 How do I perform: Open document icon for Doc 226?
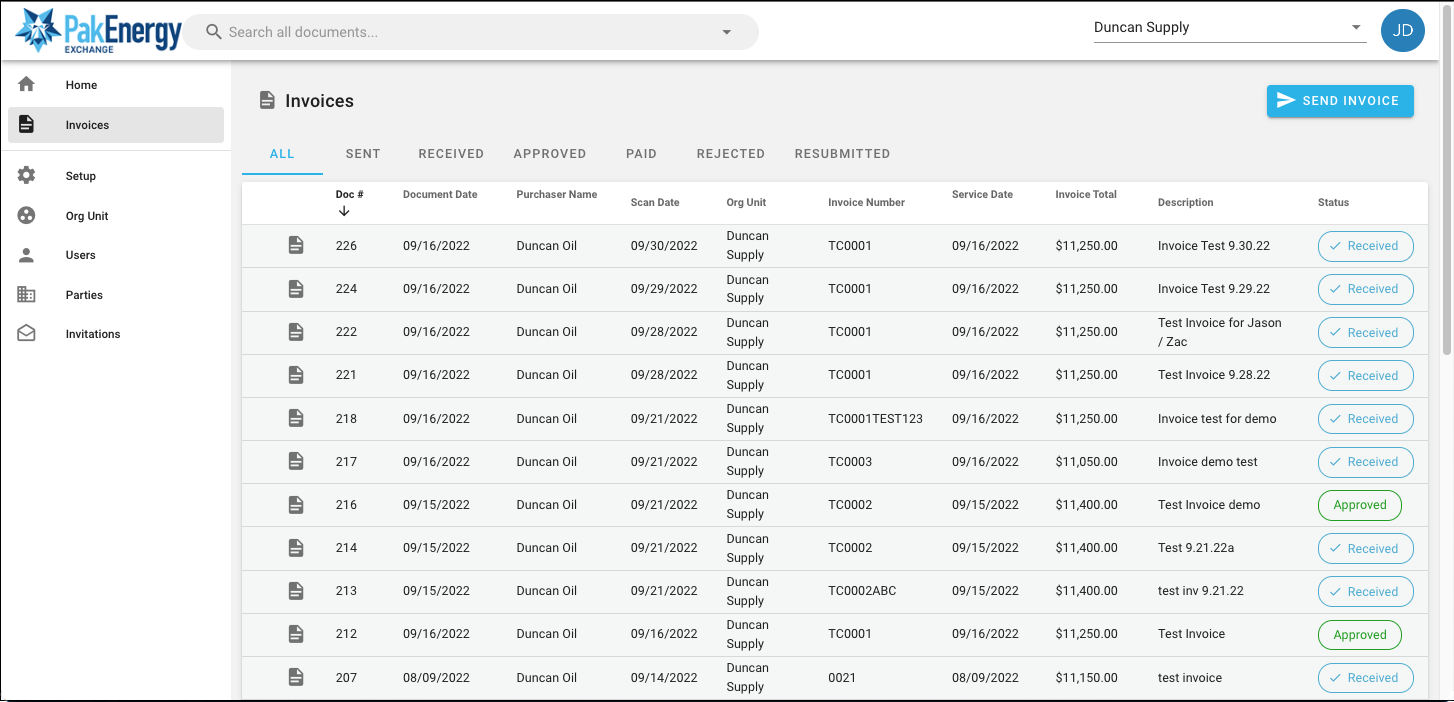click(296, 245)
